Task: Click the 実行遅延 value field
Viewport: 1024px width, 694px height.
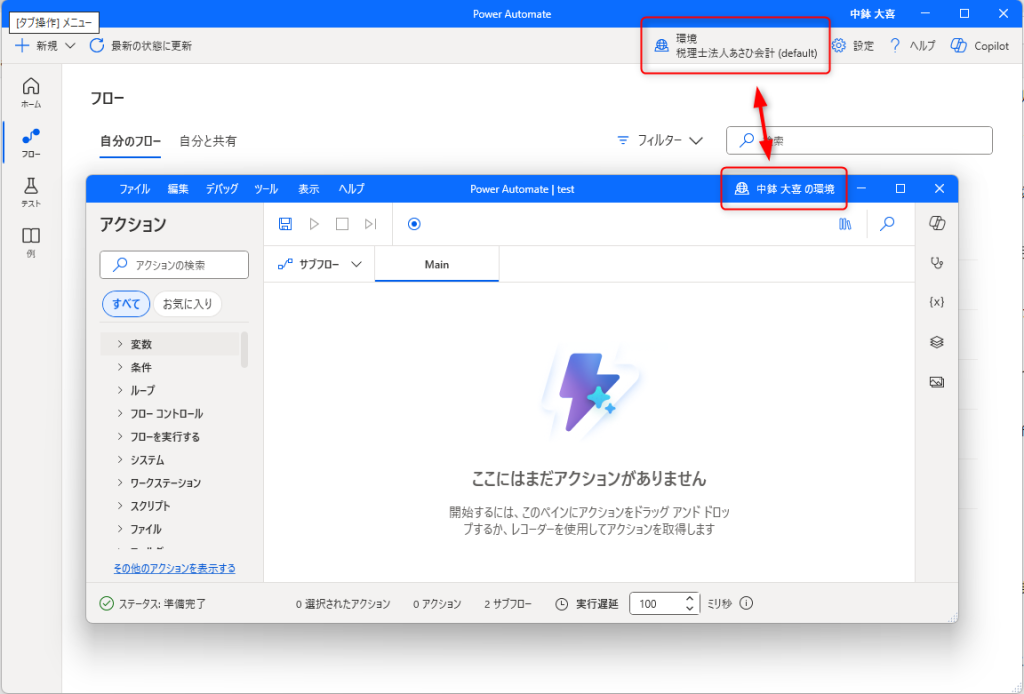Action: pos(656,604)
